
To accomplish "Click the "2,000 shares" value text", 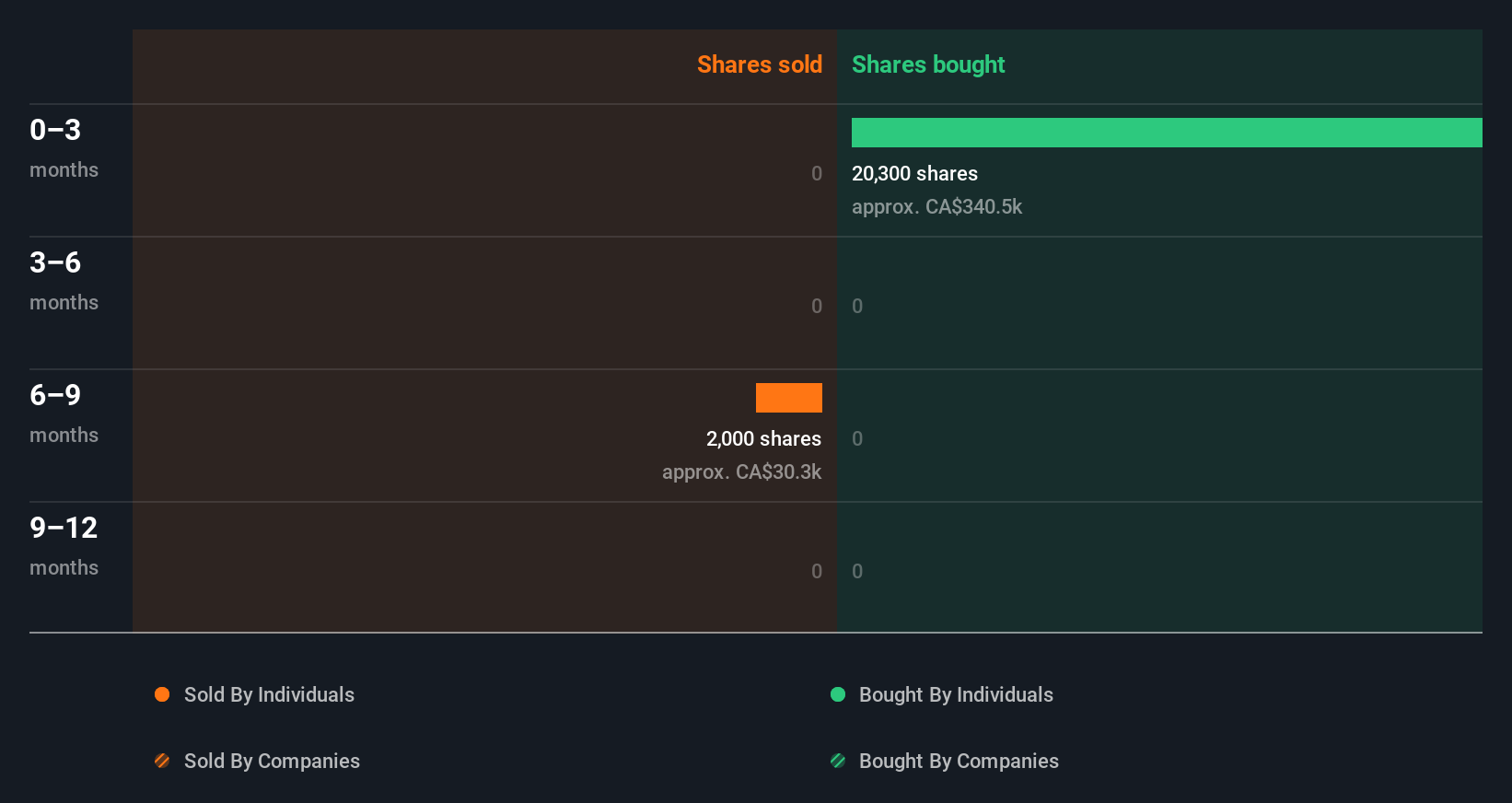I will pyautogui.click(x=763, y=438).
